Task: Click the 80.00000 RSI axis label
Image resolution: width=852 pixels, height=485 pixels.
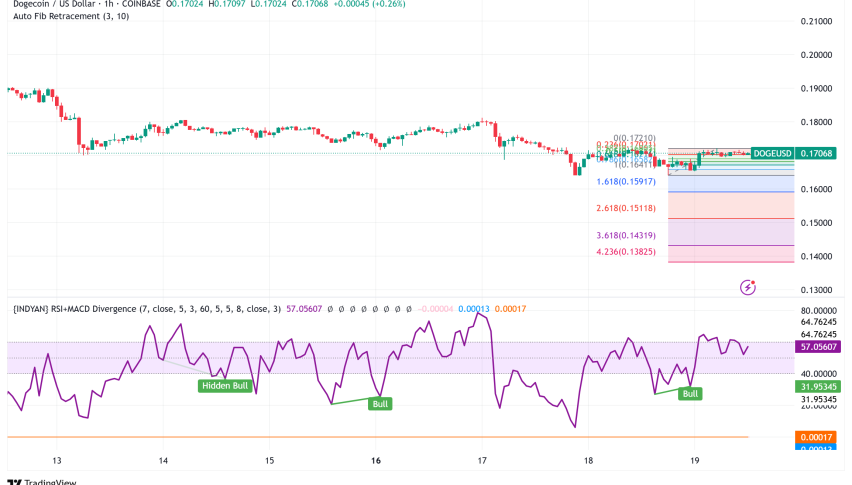Action: click(818, 311)
